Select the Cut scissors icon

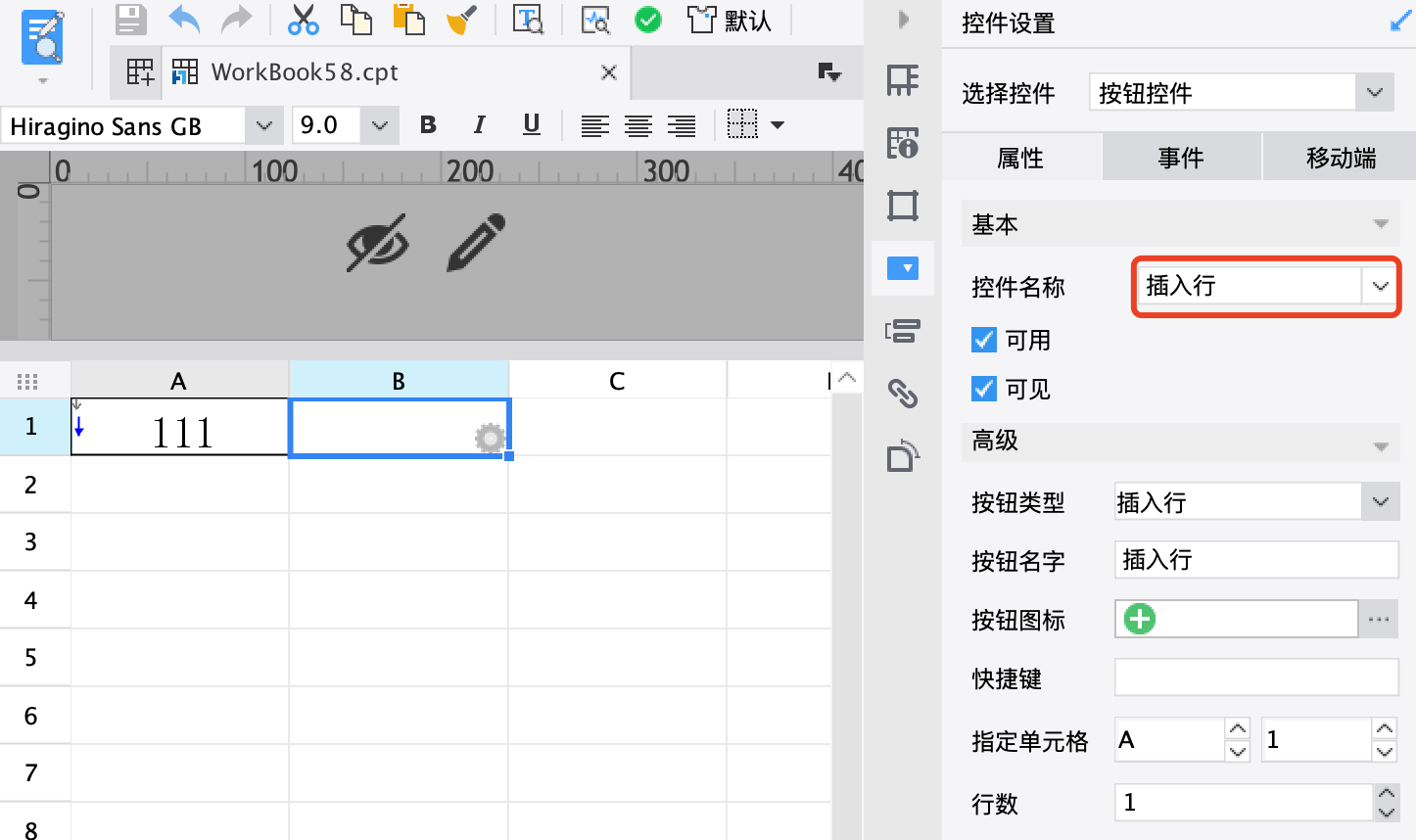click(304, 20)
